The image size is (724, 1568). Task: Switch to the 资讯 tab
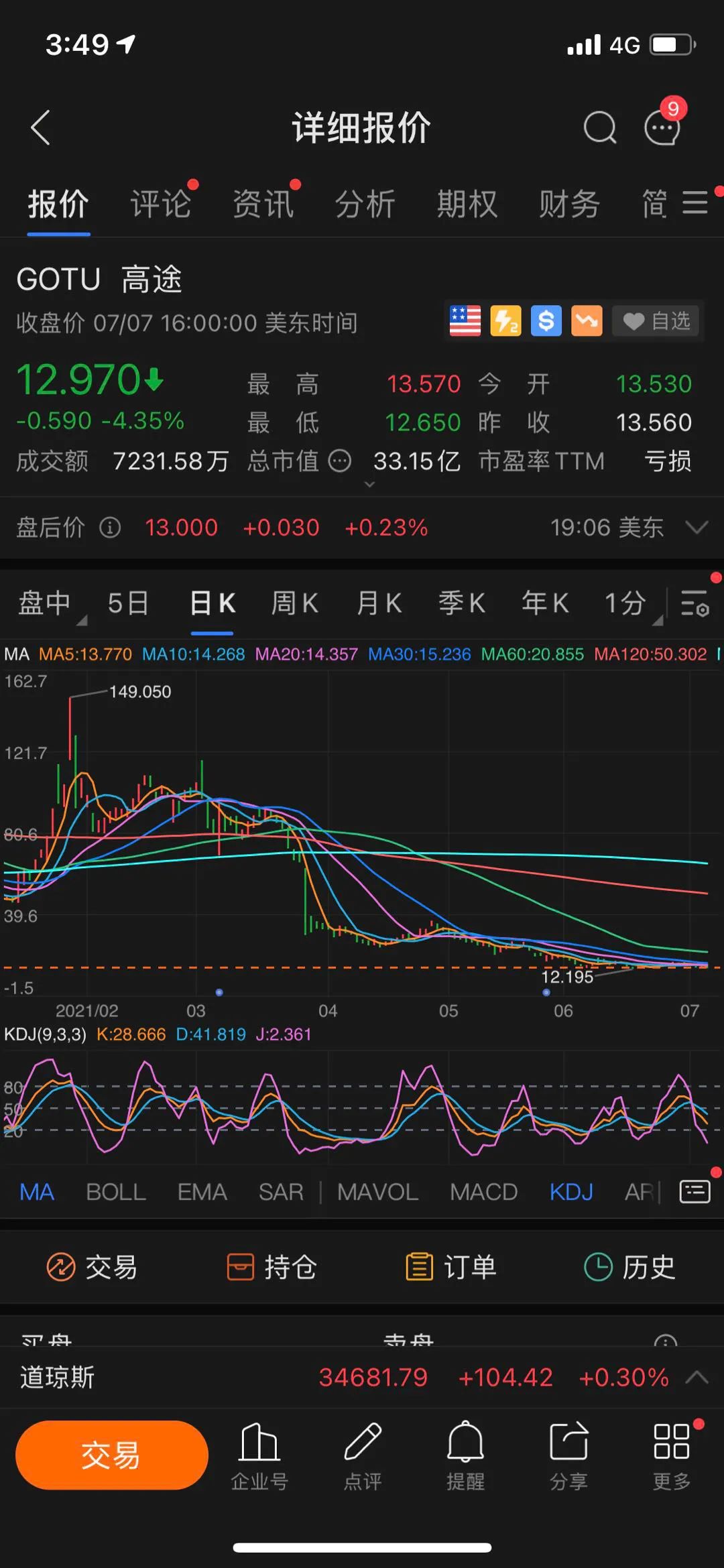[263, 204]
